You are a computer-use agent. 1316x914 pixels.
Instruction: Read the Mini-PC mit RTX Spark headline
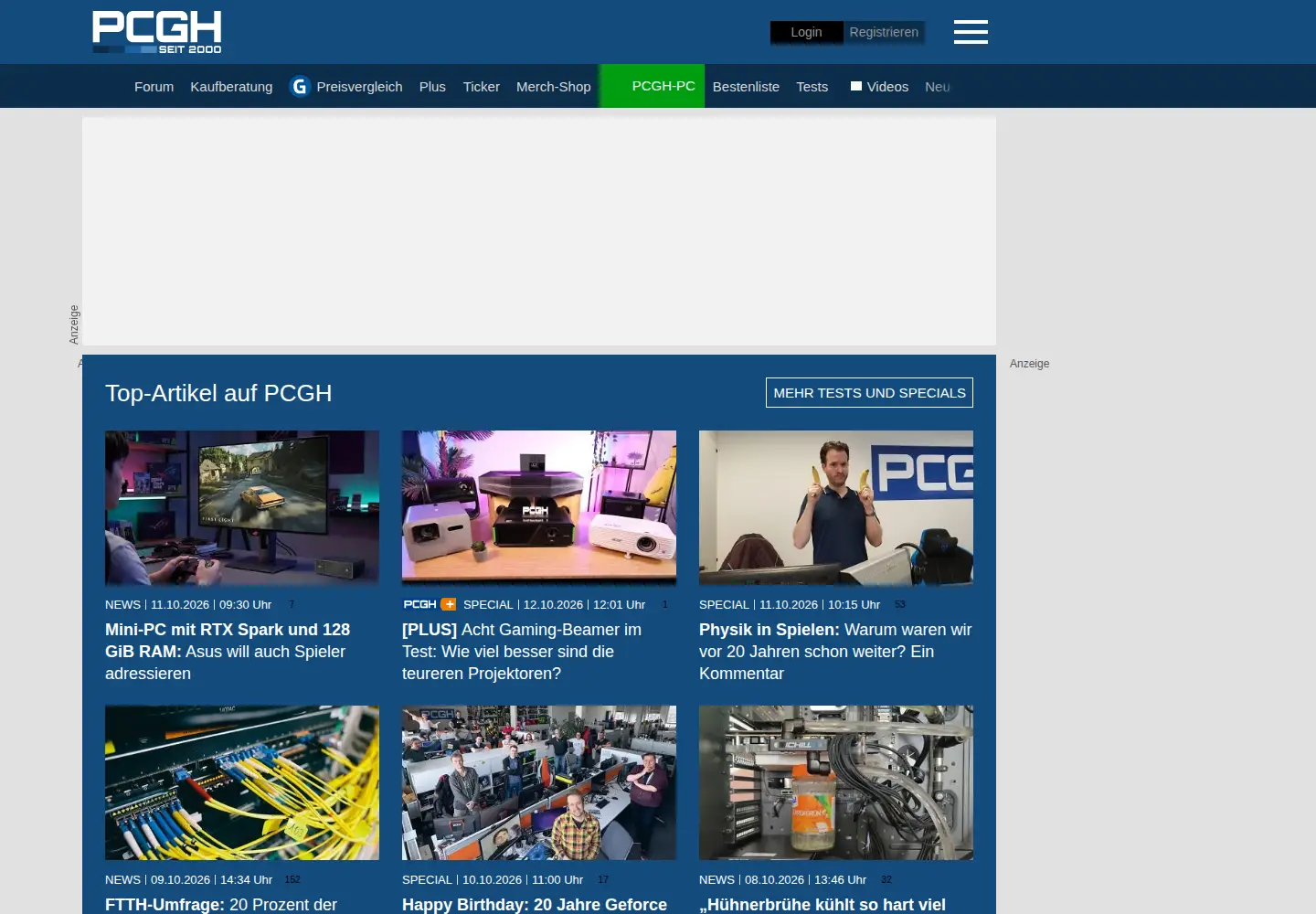[x=228, y=652]
